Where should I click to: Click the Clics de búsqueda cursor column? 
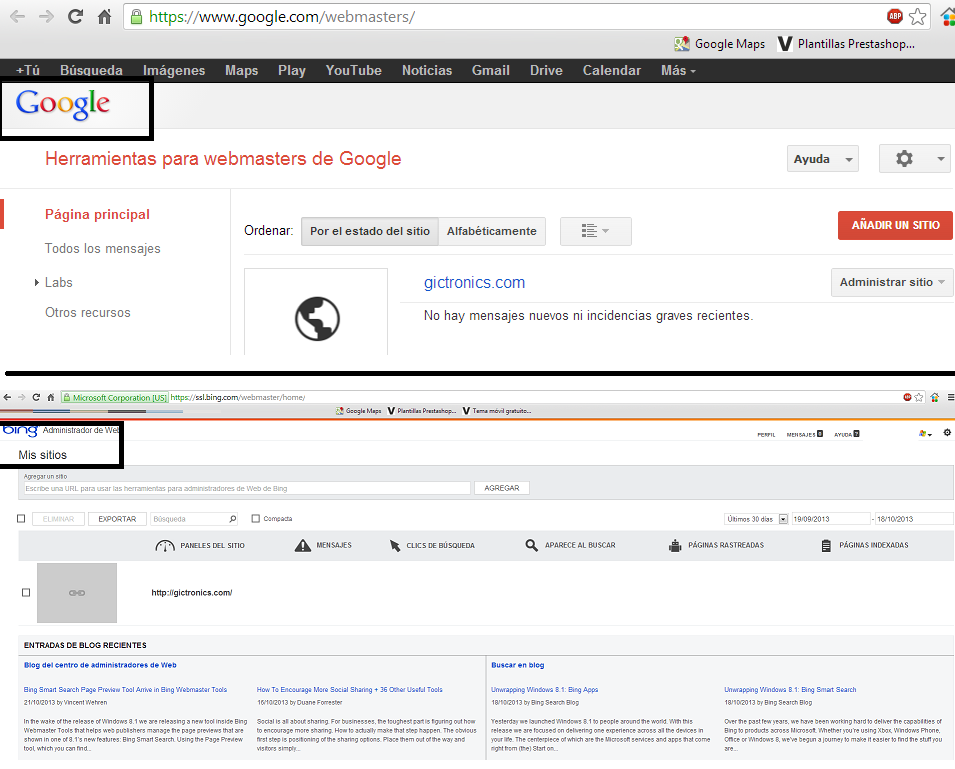pos(432,546)
